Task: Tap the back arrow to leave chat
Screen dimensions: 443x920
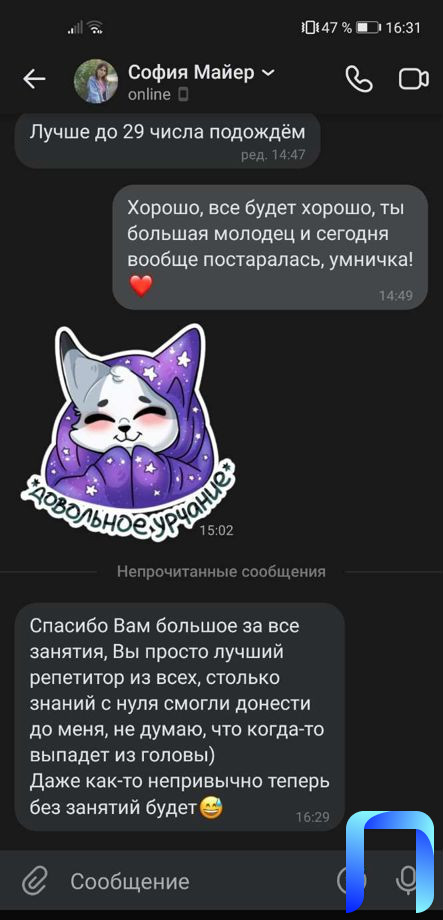Action: pyautogui.click(x=34, y=80)
